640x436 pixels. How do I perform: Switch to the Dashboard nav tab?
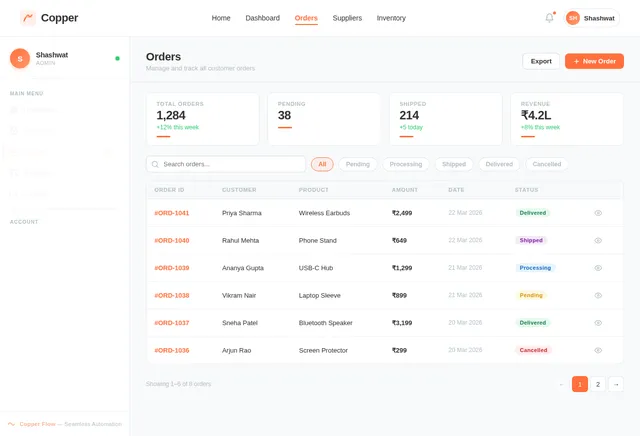262,18
